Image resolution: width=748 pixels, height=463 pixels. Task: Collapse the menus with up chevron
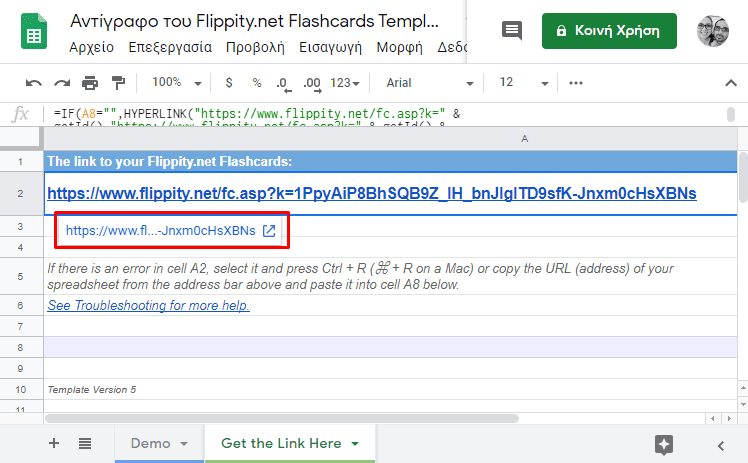pyautogui.click(x=730, y=83)
